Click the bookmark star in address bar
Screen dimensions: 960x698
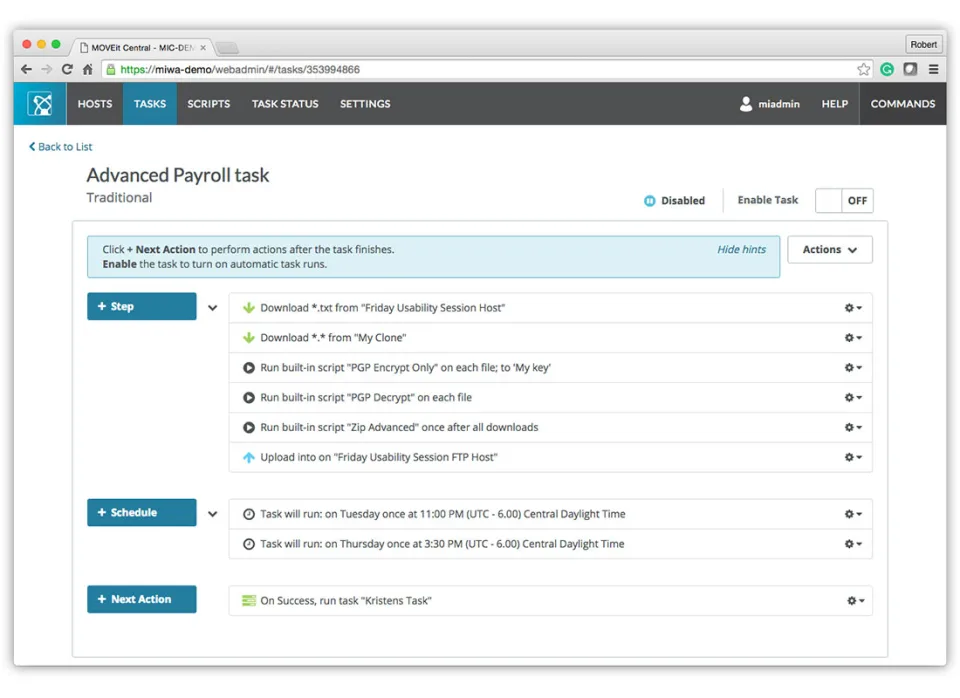(863, 69)
